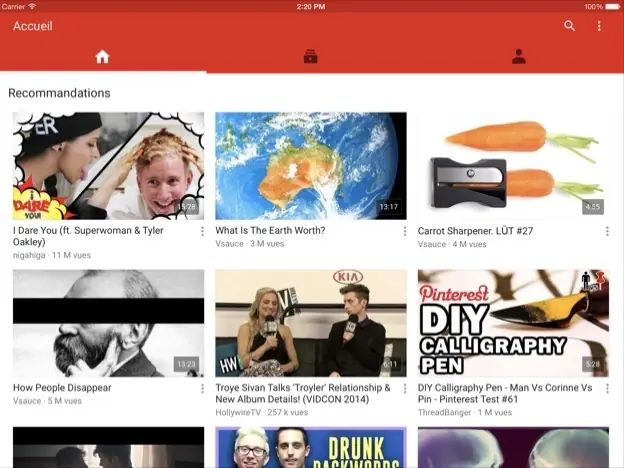Click the "Accueil" header title
Viewport: 624px width, 468px height.
(x=33, y=26)
